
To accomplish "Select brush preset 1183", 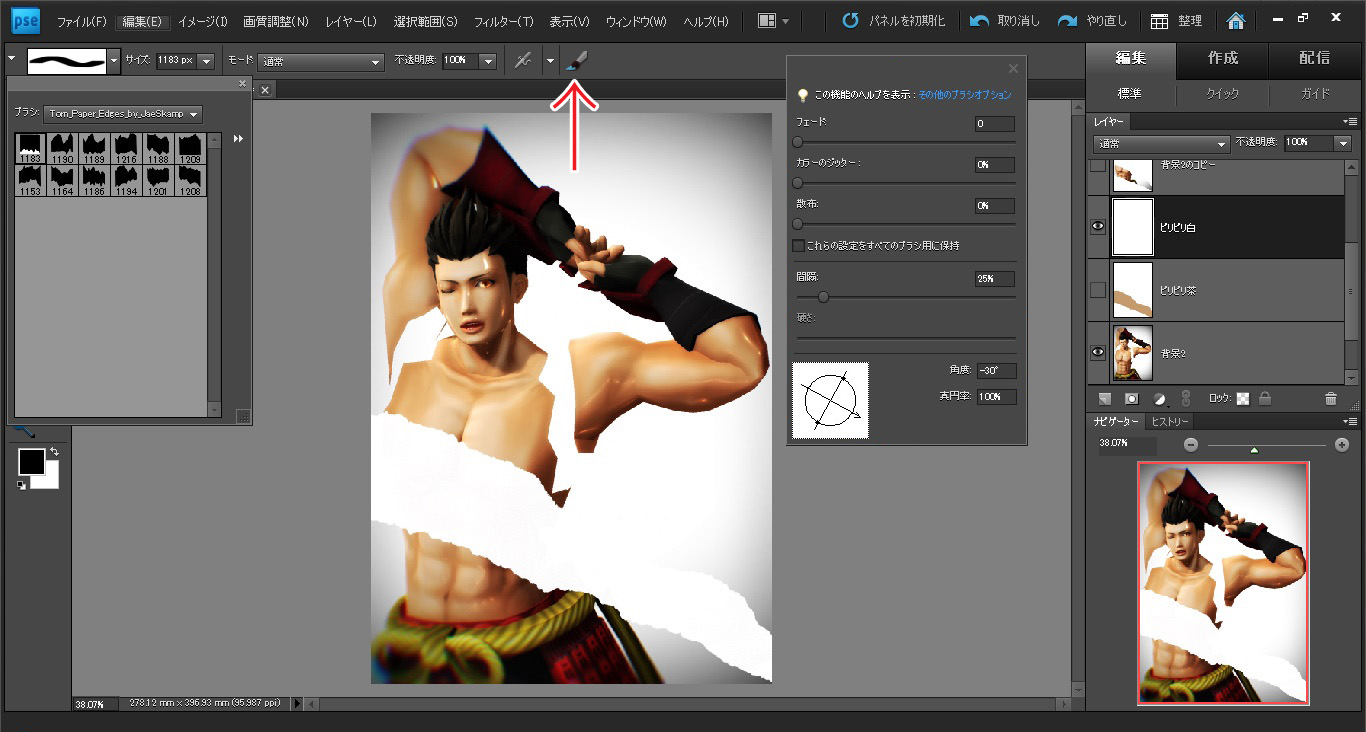I will (x=30, y=149).
